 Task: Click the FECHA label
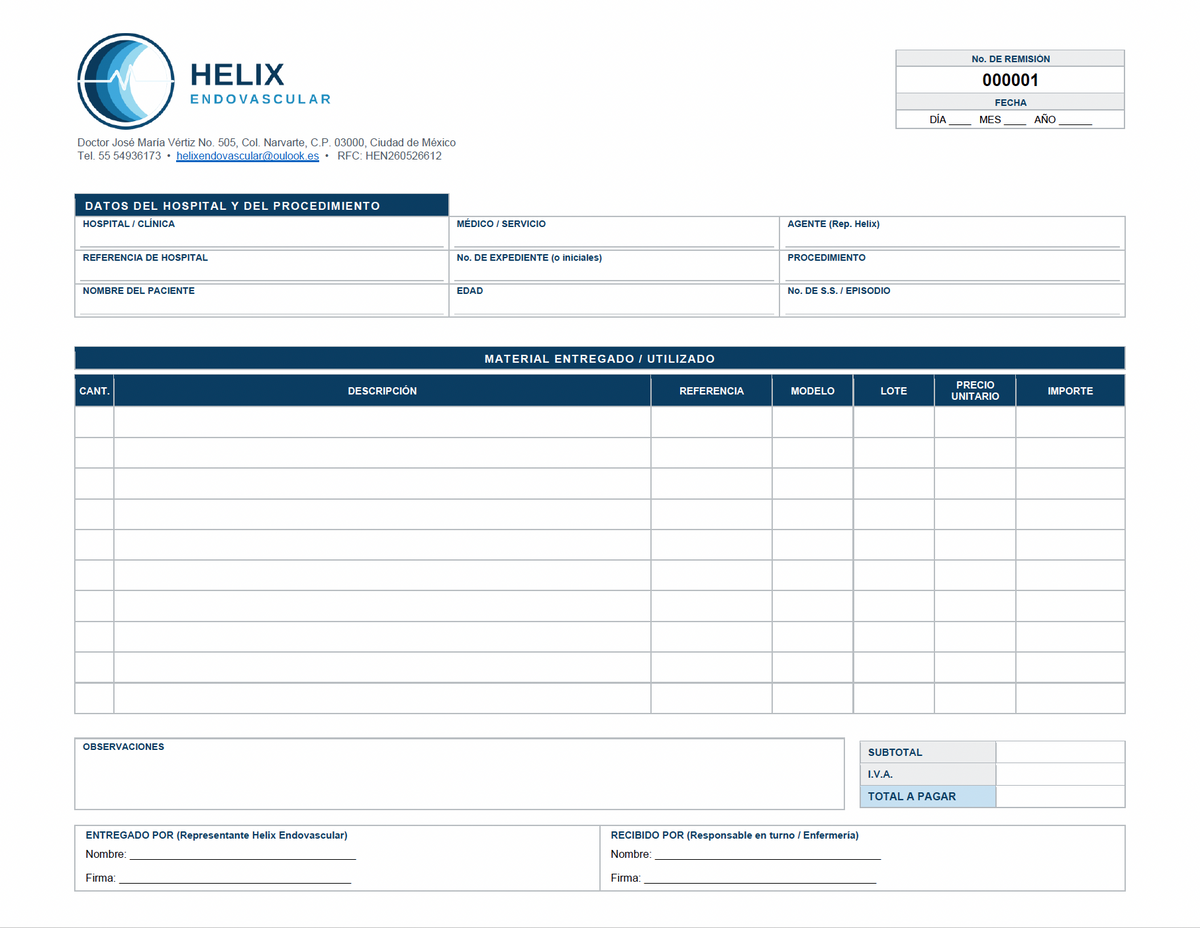pos(1010,102)
